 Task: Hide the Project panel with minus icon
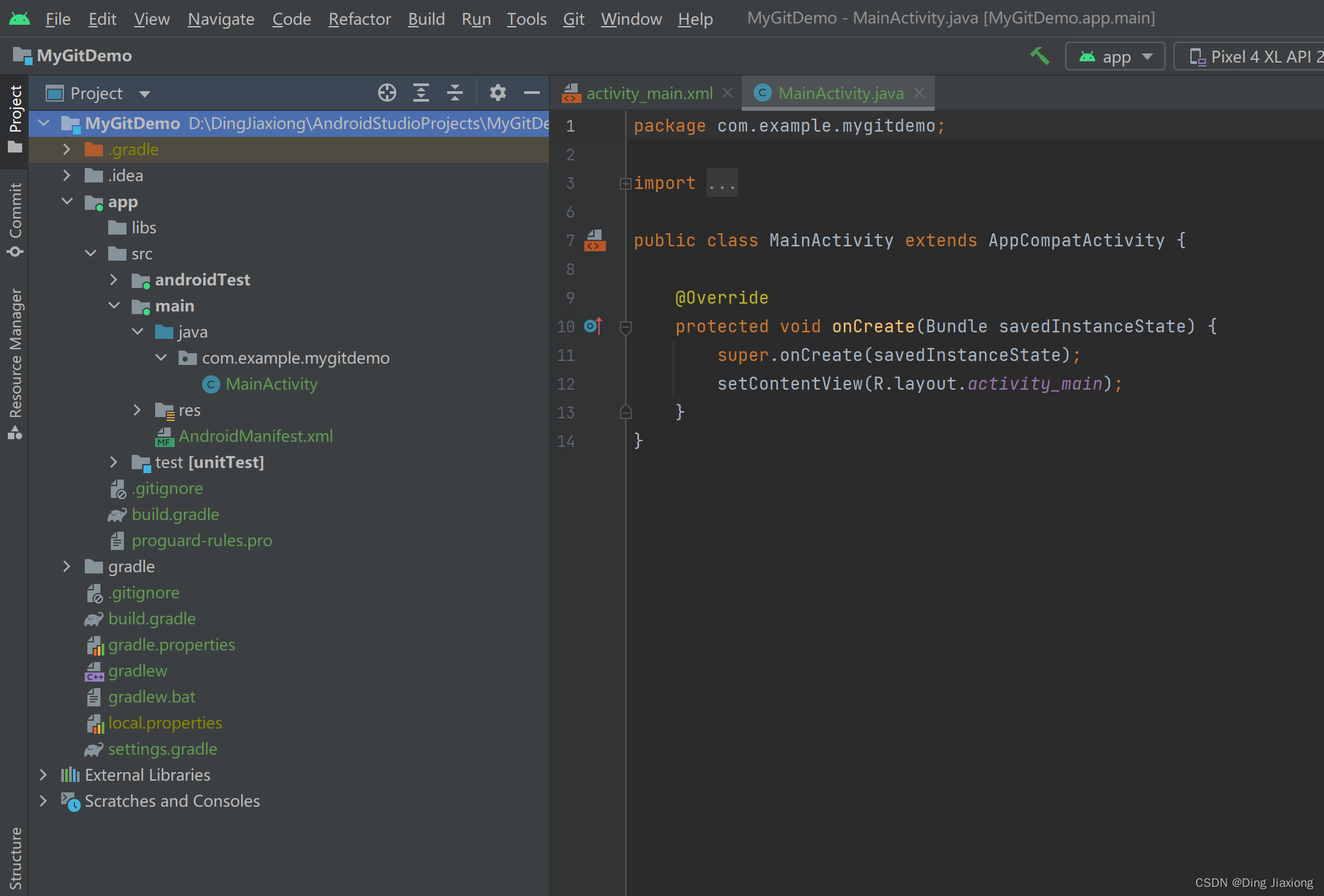click(x=532, y=93)
